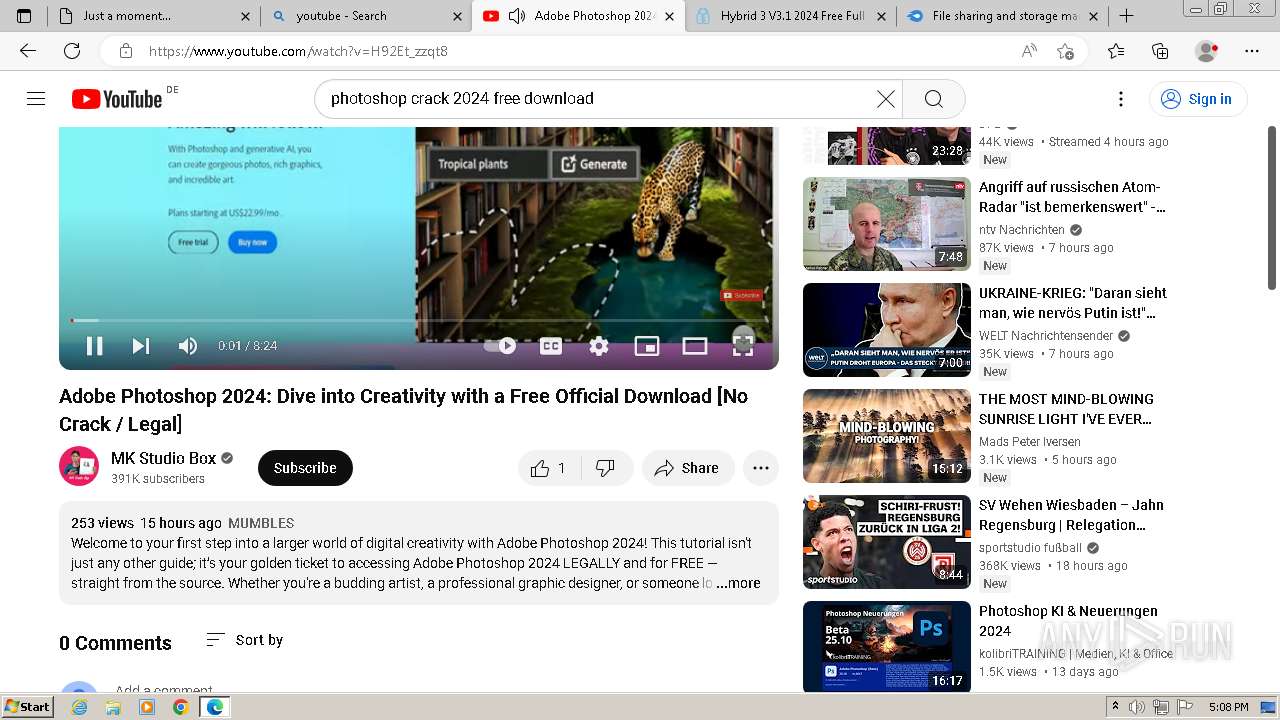The image size is (1280, 720).
Task: Go back to previous page
Action: click(28, 51)
